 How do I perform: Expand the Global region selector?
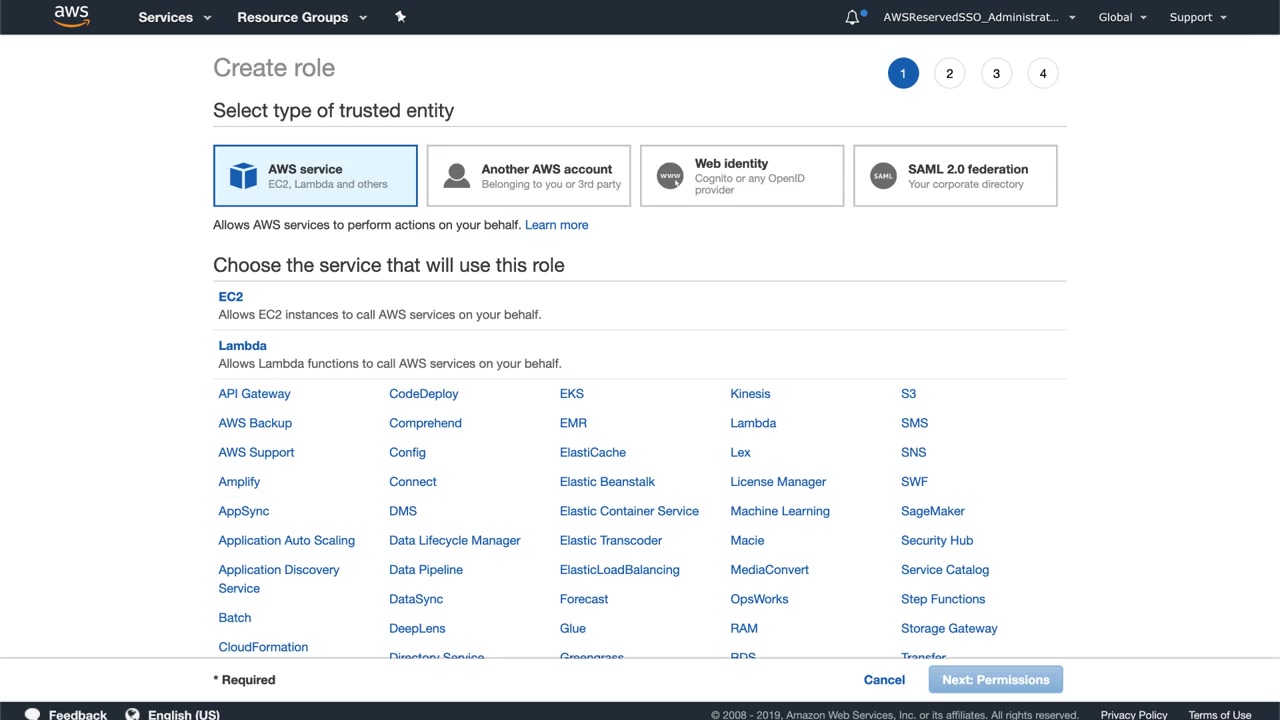(x=1122, y=17)
